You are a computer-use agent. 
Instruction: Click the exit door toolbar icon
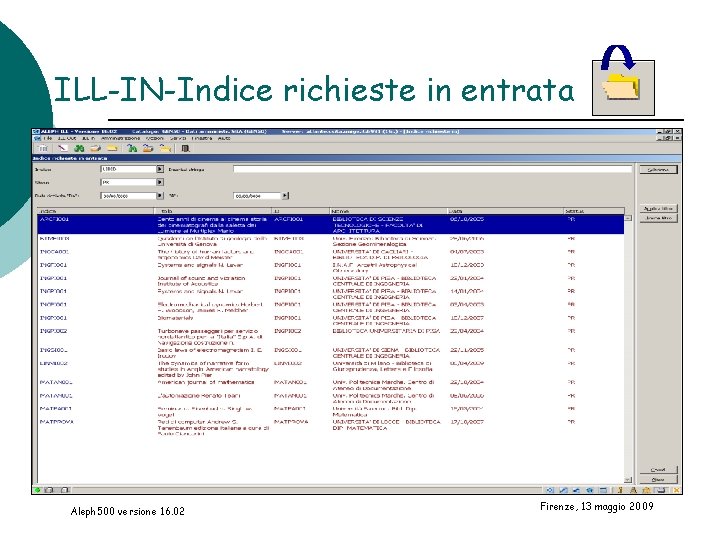point(186,148)
